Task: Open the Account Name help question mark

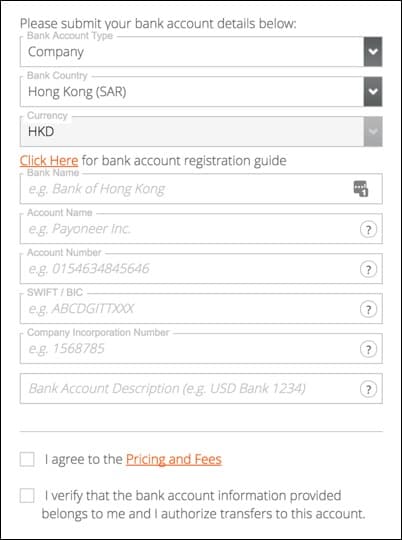Action: pyautogui.click(x=368, y=229)
